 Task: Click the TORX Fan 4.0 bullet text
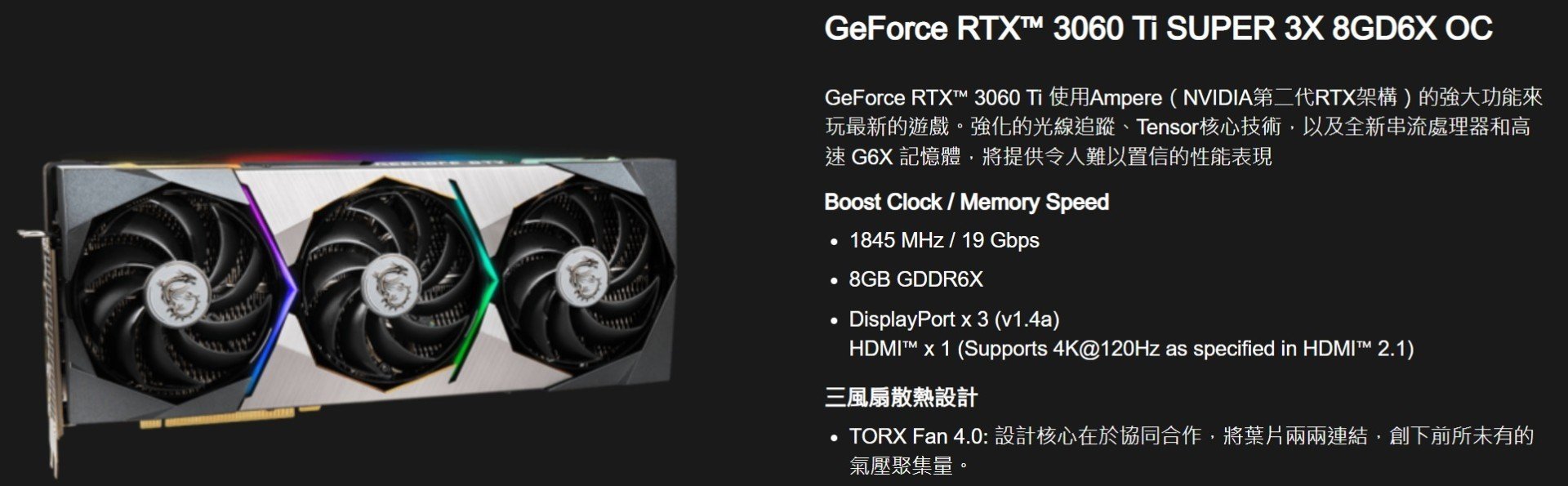tap(1192, 451)
